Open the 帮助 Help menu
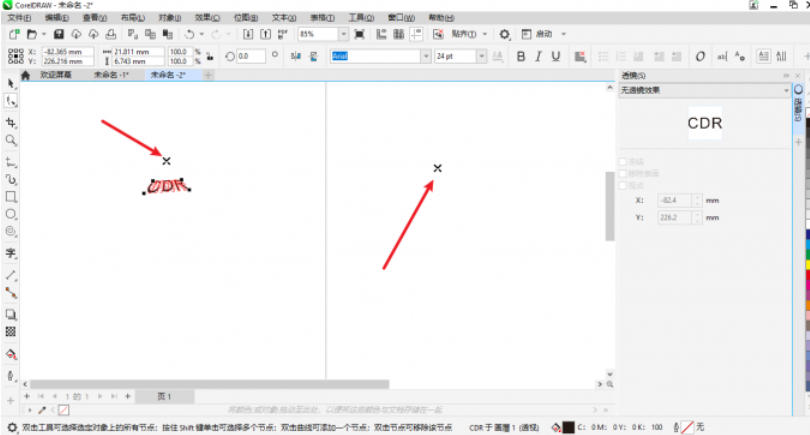This screenshot has width=810, height=435. [441, 18]
